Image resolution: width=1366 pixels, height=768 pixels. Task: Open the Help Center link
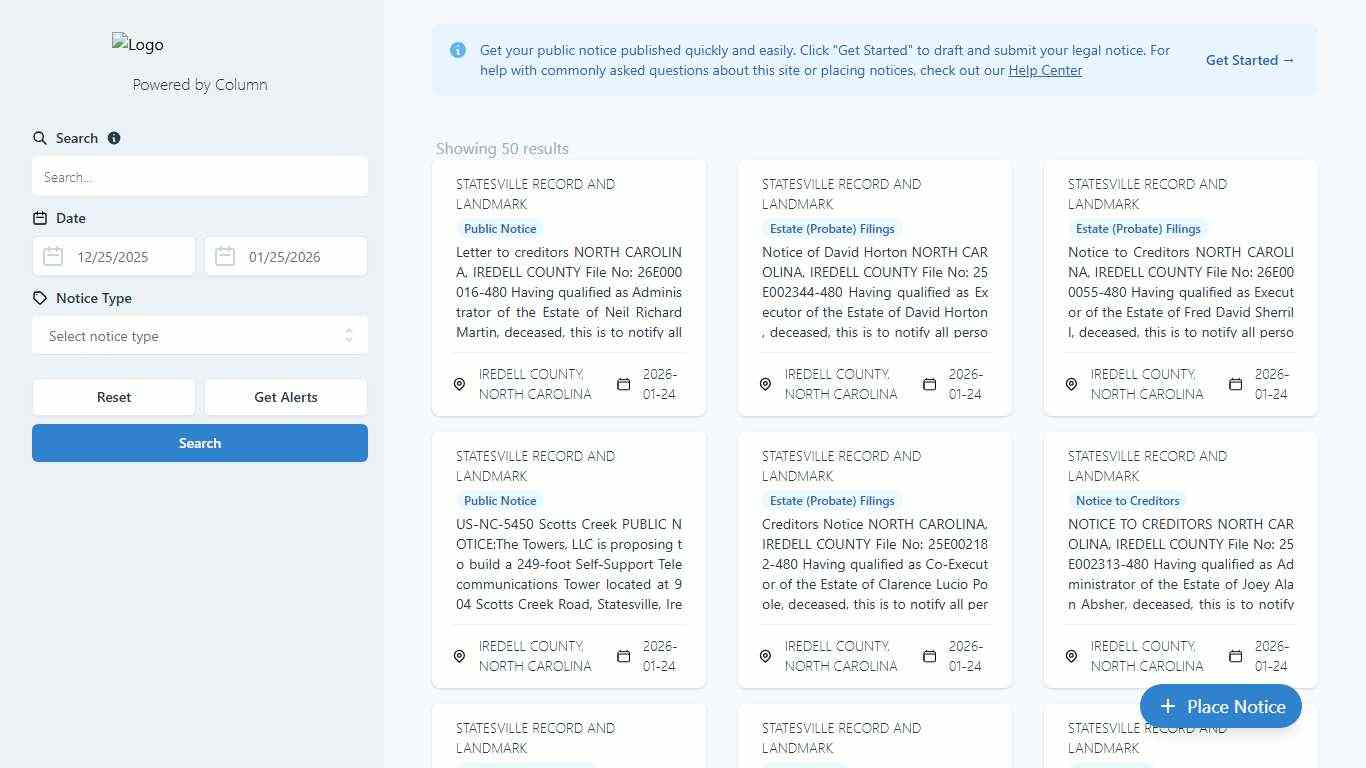pos(1045,70)
